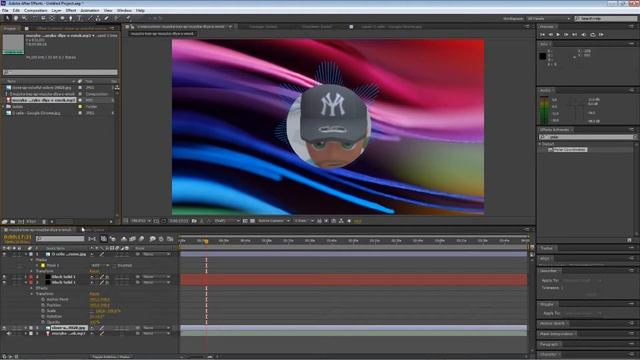Toggle the Scale stopwatch
640x360 pixels.
click(43, 311)
